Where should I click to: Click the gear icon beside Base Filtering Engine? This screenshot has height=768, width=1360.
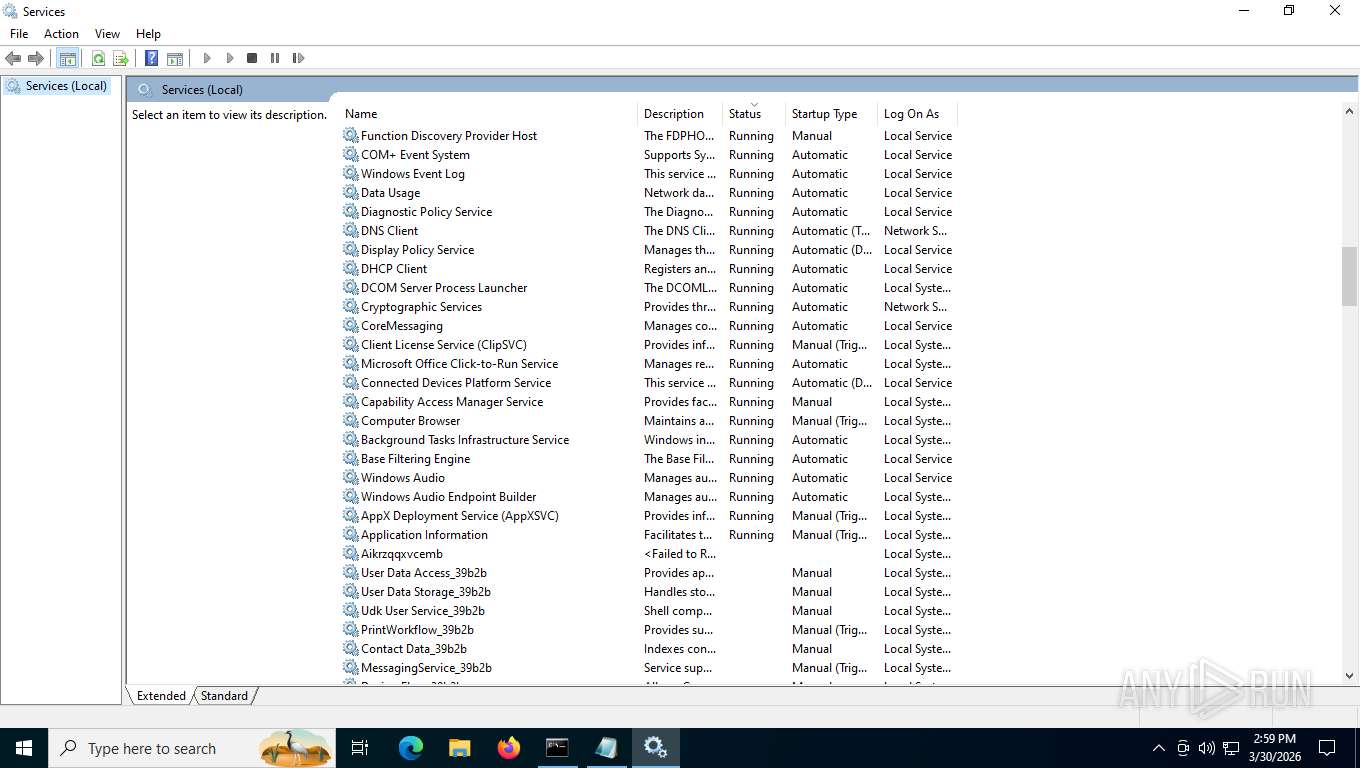tap(351, 458)
